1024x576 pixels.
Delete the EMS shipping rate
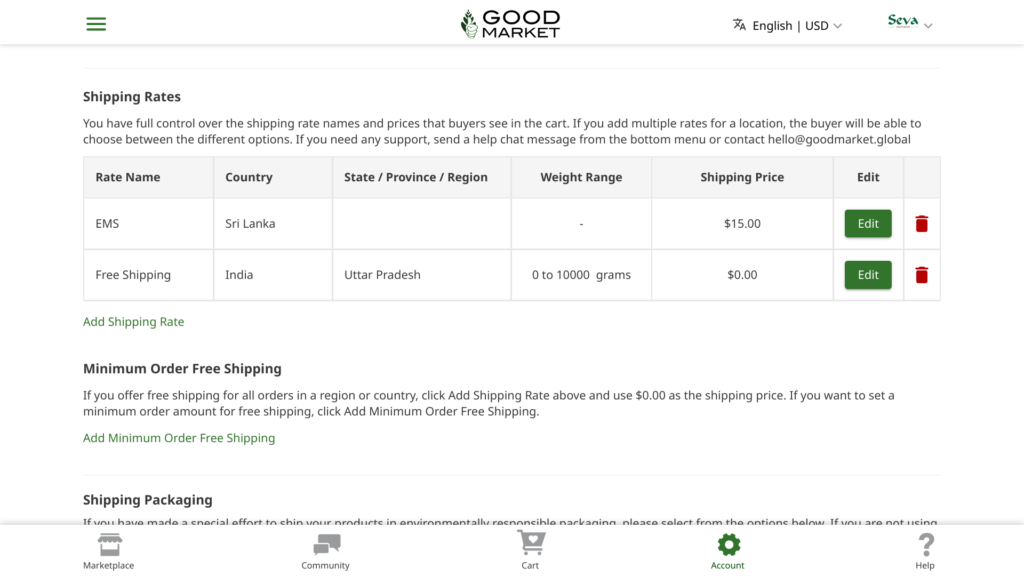[921, 224]
